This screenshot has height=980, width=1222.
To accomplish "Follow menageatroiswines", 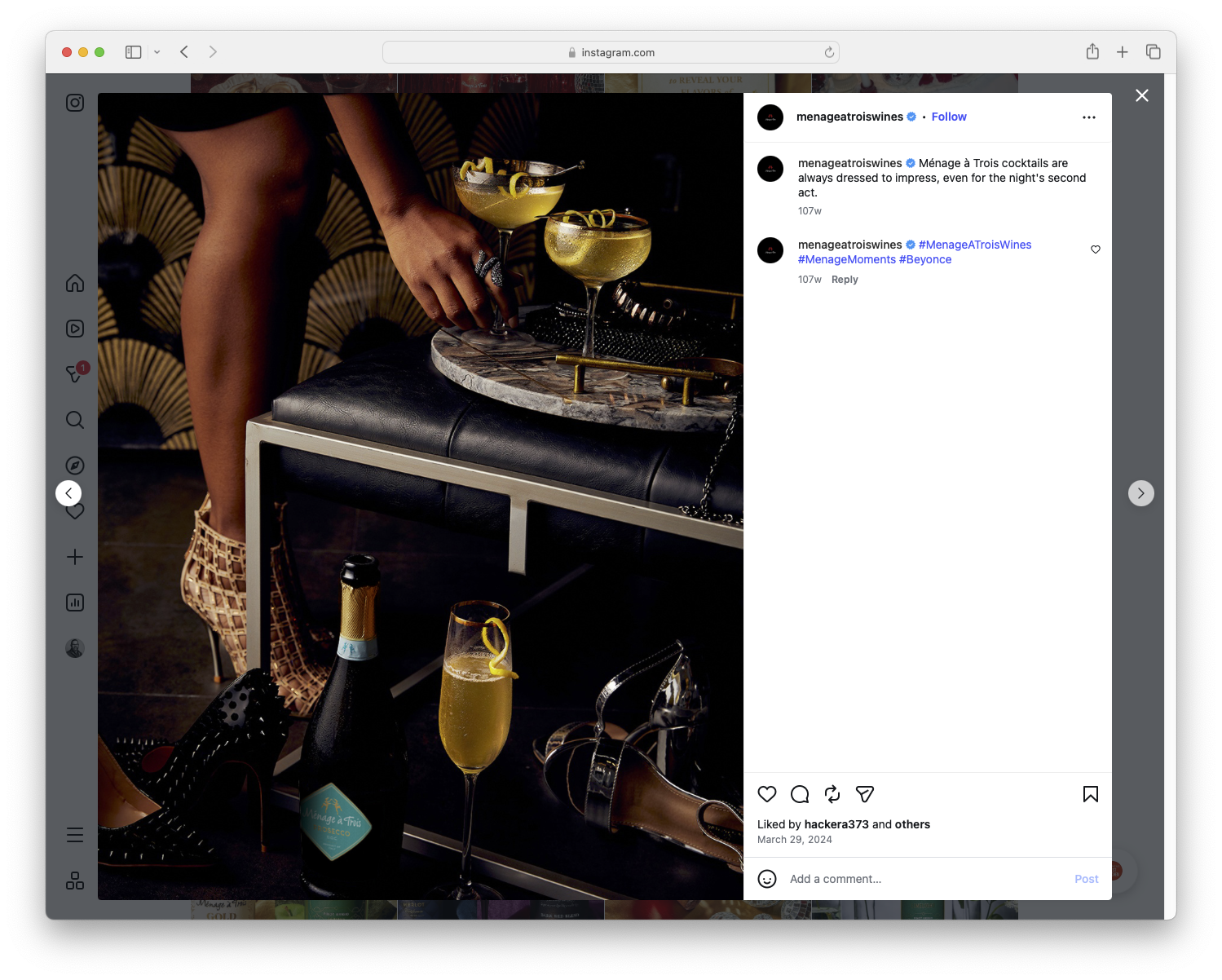I will (x=948, y=117).
